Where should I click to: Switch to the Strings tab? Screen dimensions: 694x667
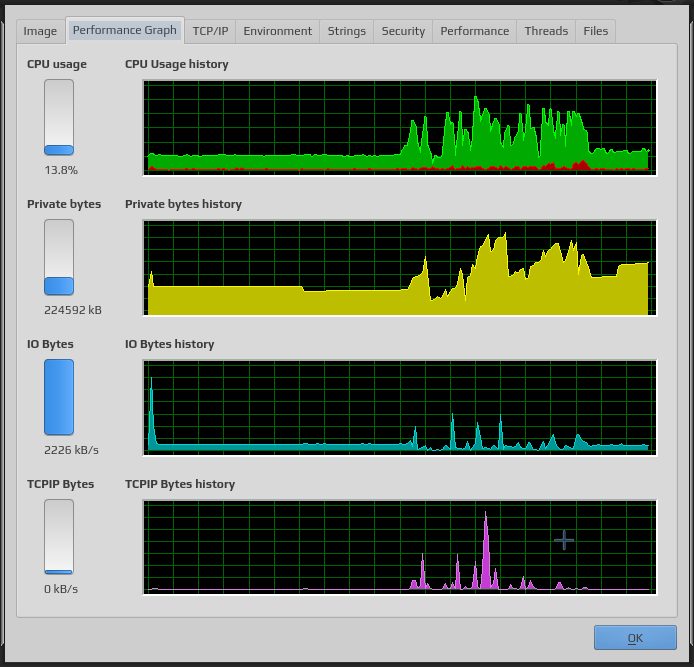pyautogui.click(x=347, y=31)
